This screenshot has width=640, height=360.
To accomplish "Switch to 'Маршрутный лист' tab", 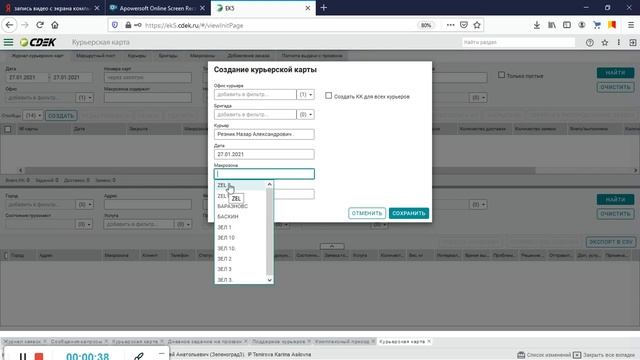I will click(96, 56).
